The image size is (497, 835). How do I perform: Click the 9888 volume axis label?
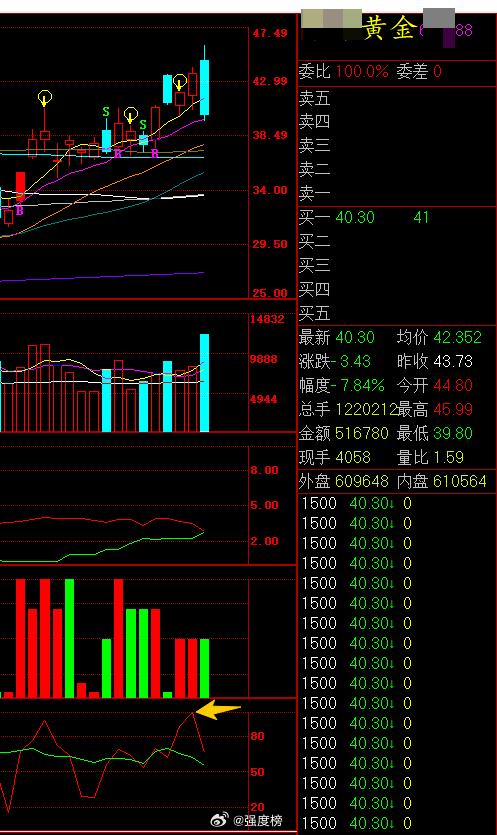[264, 359]
